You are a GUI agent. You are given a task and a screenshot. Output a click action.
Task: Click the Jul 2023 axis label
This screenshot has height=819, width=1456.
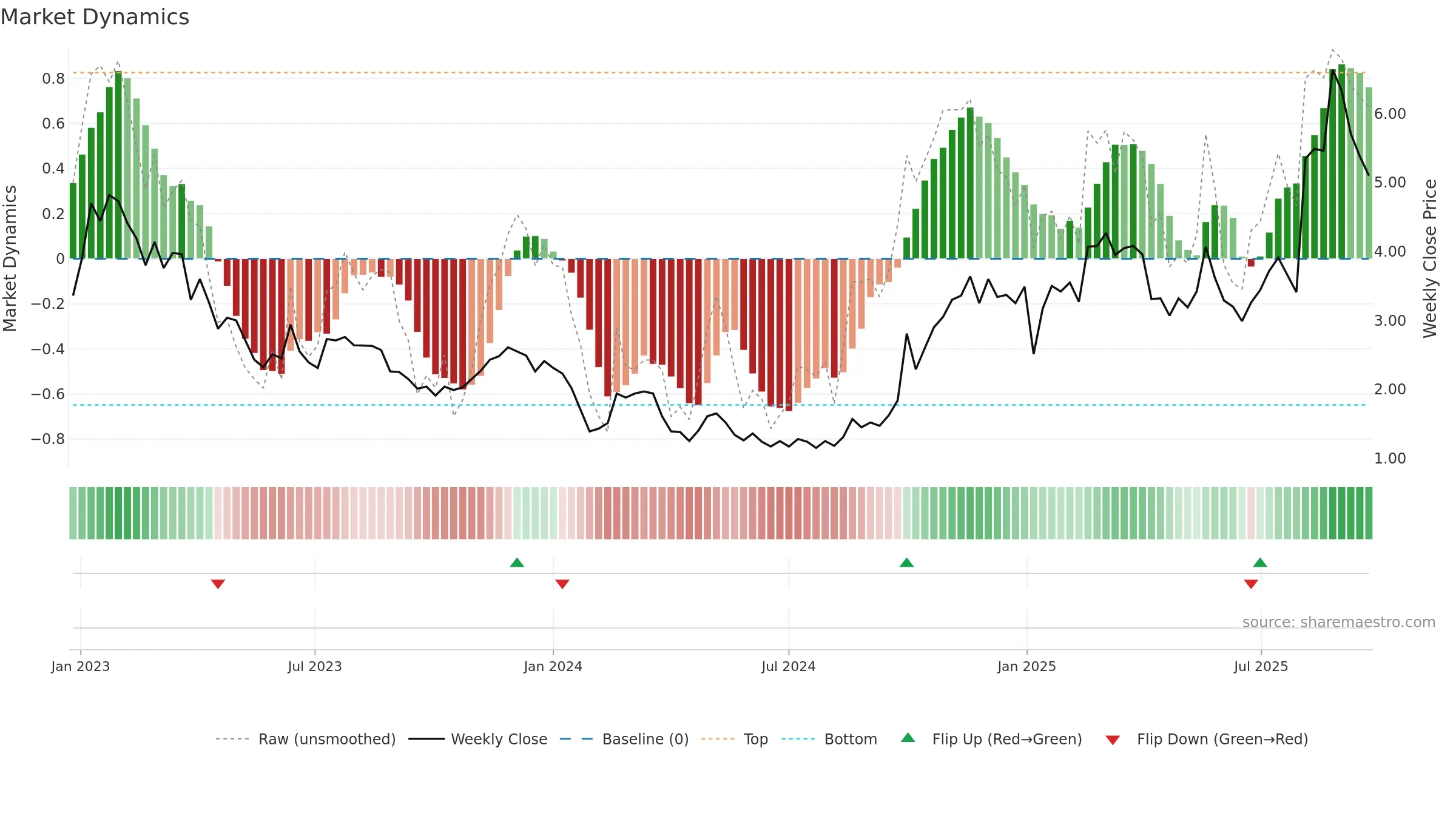click(315, 666)
